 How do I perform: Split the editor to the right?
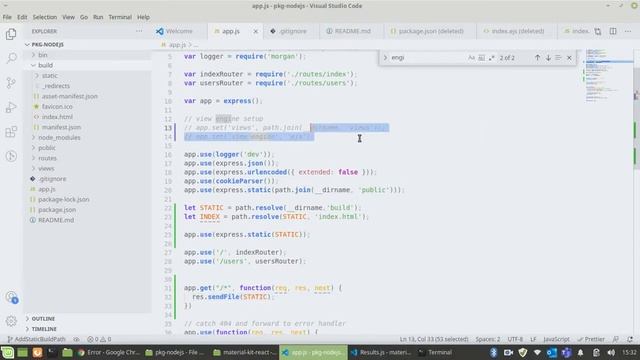613,31
